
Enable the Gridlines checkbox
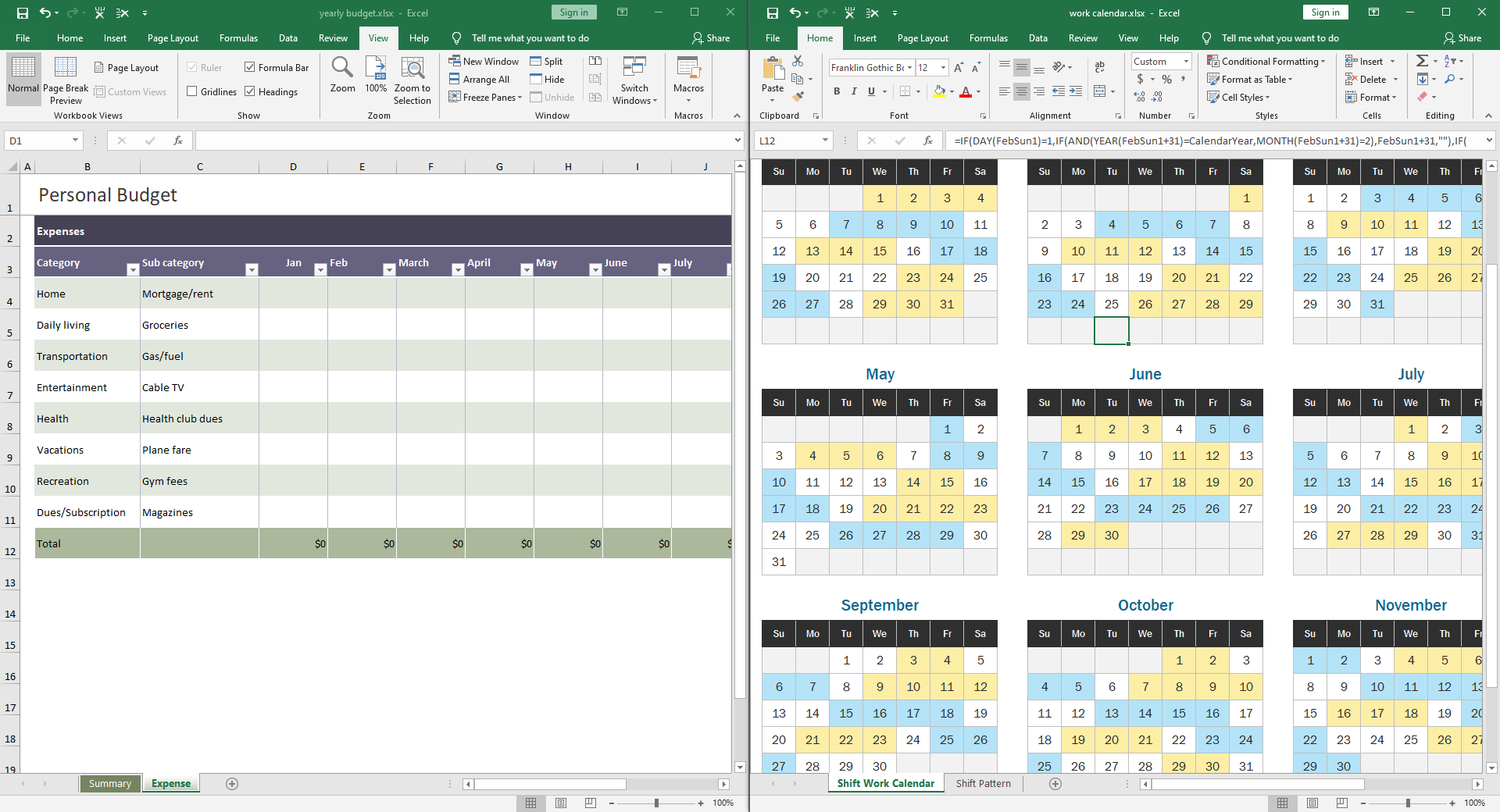pyautogui.click(x=192, y=92)
